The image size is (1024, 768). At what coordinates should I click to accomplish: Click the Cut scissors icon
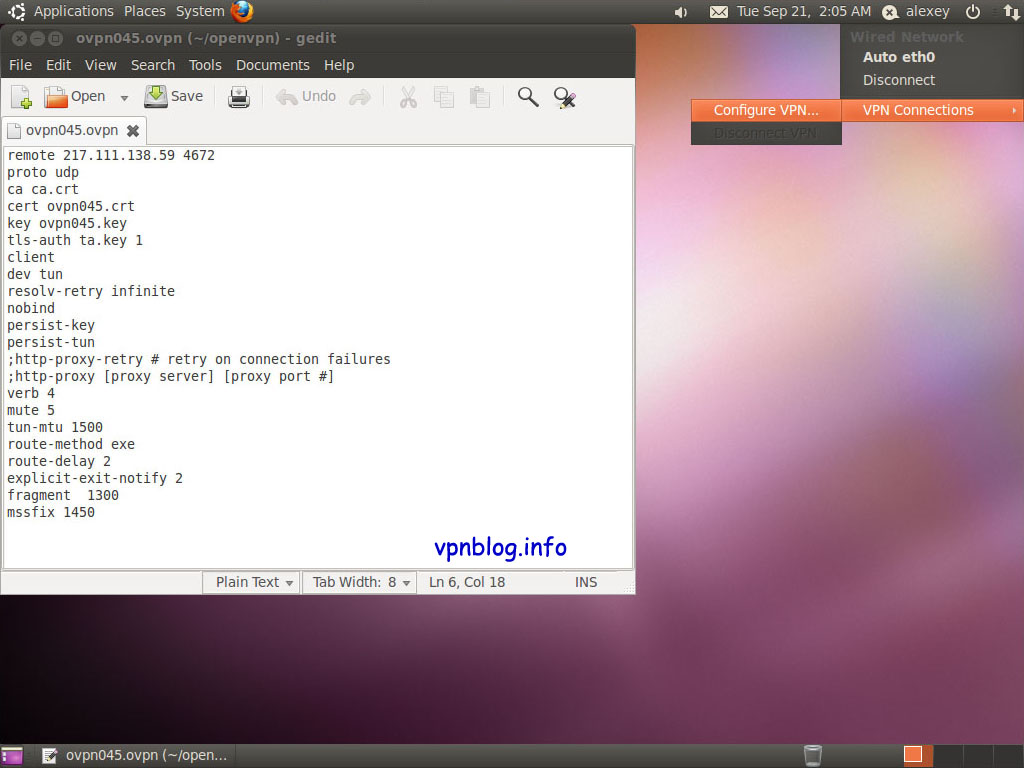(x=408, y=97)
